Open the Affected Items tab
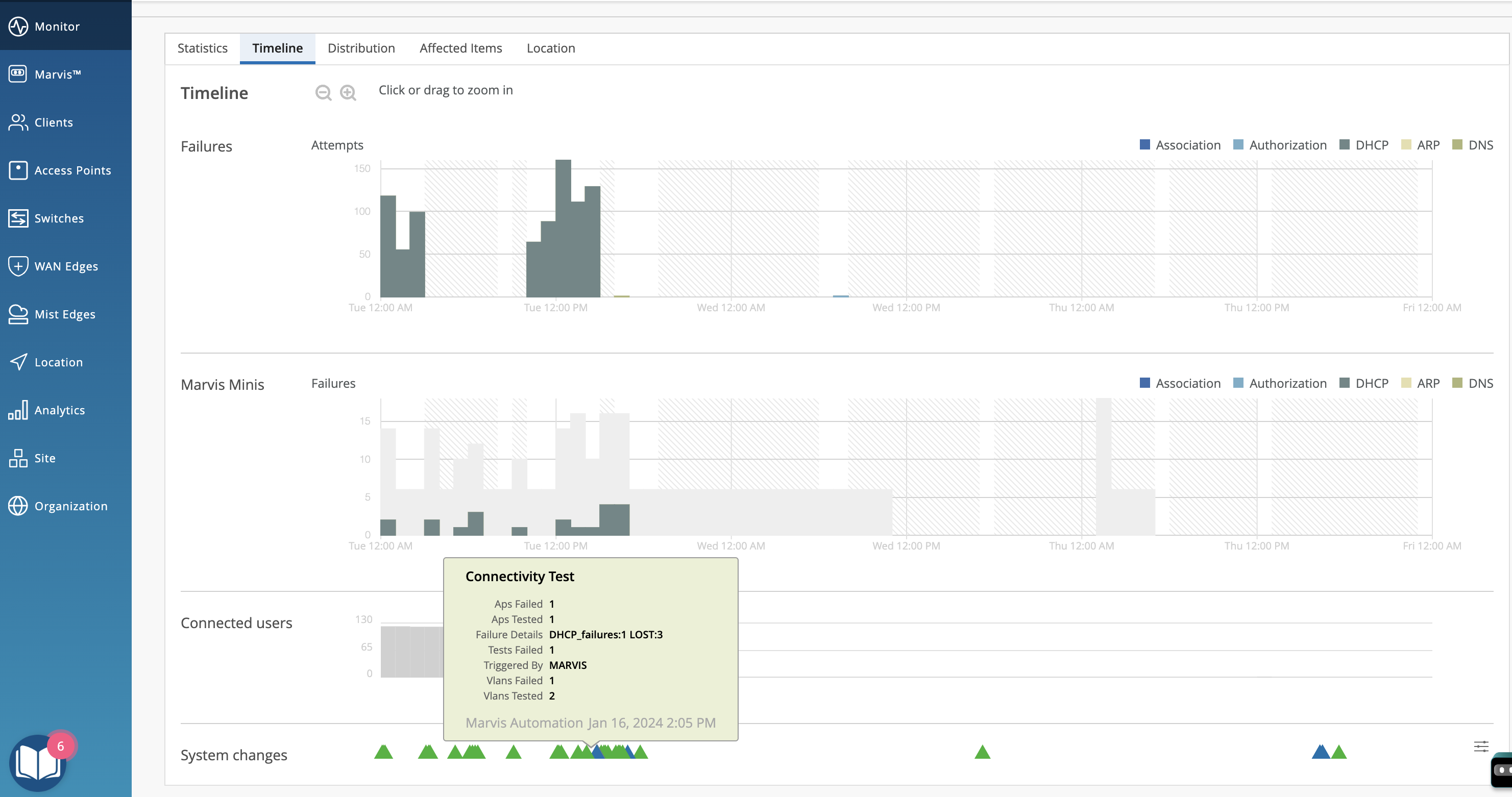Viewport: 1512px width, 797px height. pyautogui.click(x=460, y=48)
